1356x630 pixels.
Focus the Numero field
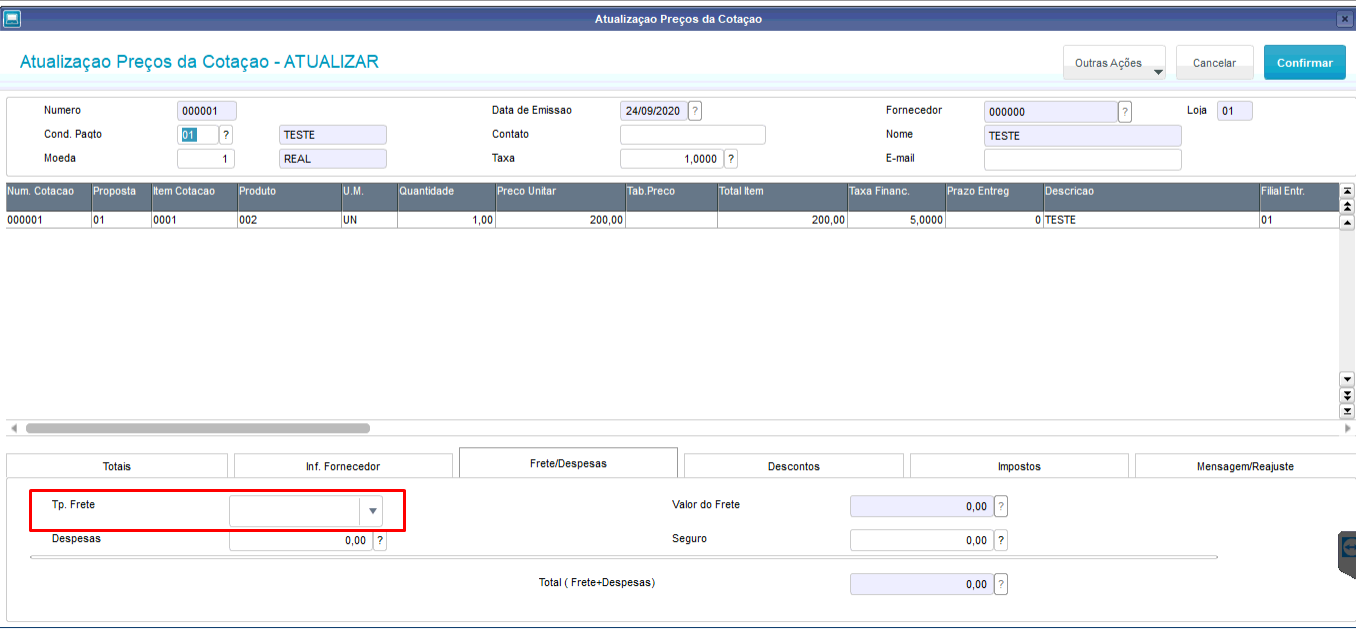207,111
